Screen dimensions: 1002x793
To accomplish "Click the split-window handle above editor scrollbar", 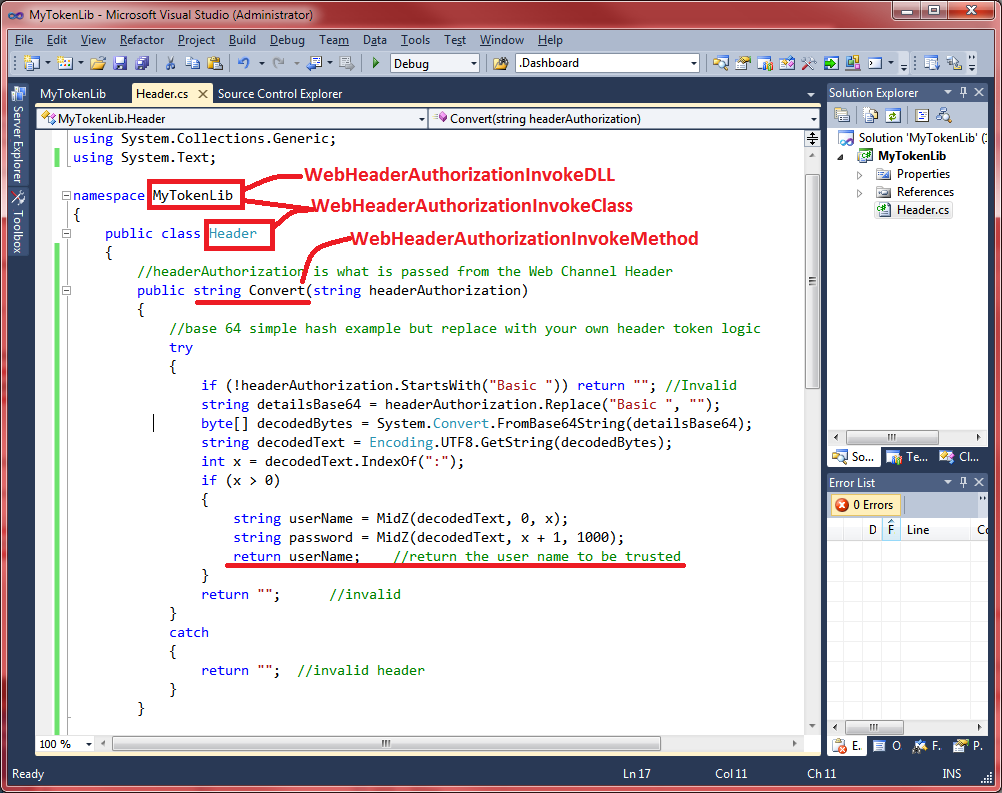I will tap(812, 139).
